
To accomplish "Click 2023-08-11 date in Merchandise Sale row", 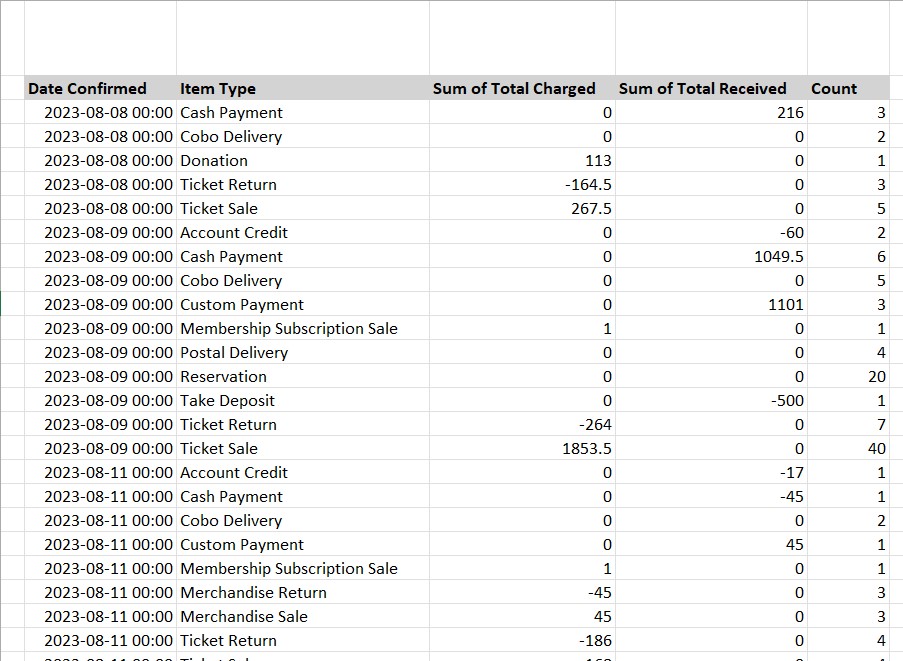I will click(100, 617).
